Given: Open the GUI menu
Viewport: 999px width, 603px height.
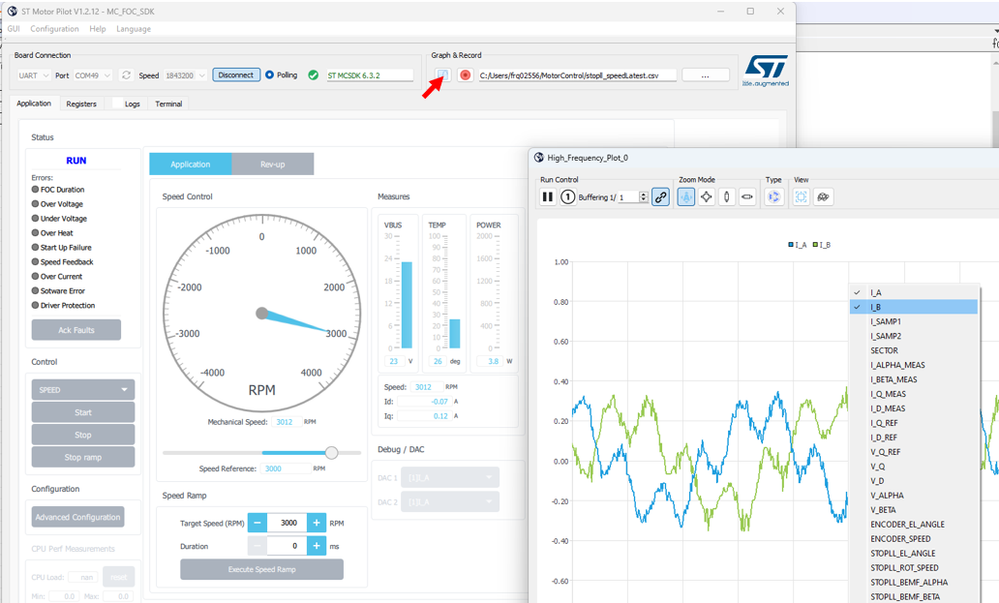Looking at the screenshot, I should (x=13, y=29).
